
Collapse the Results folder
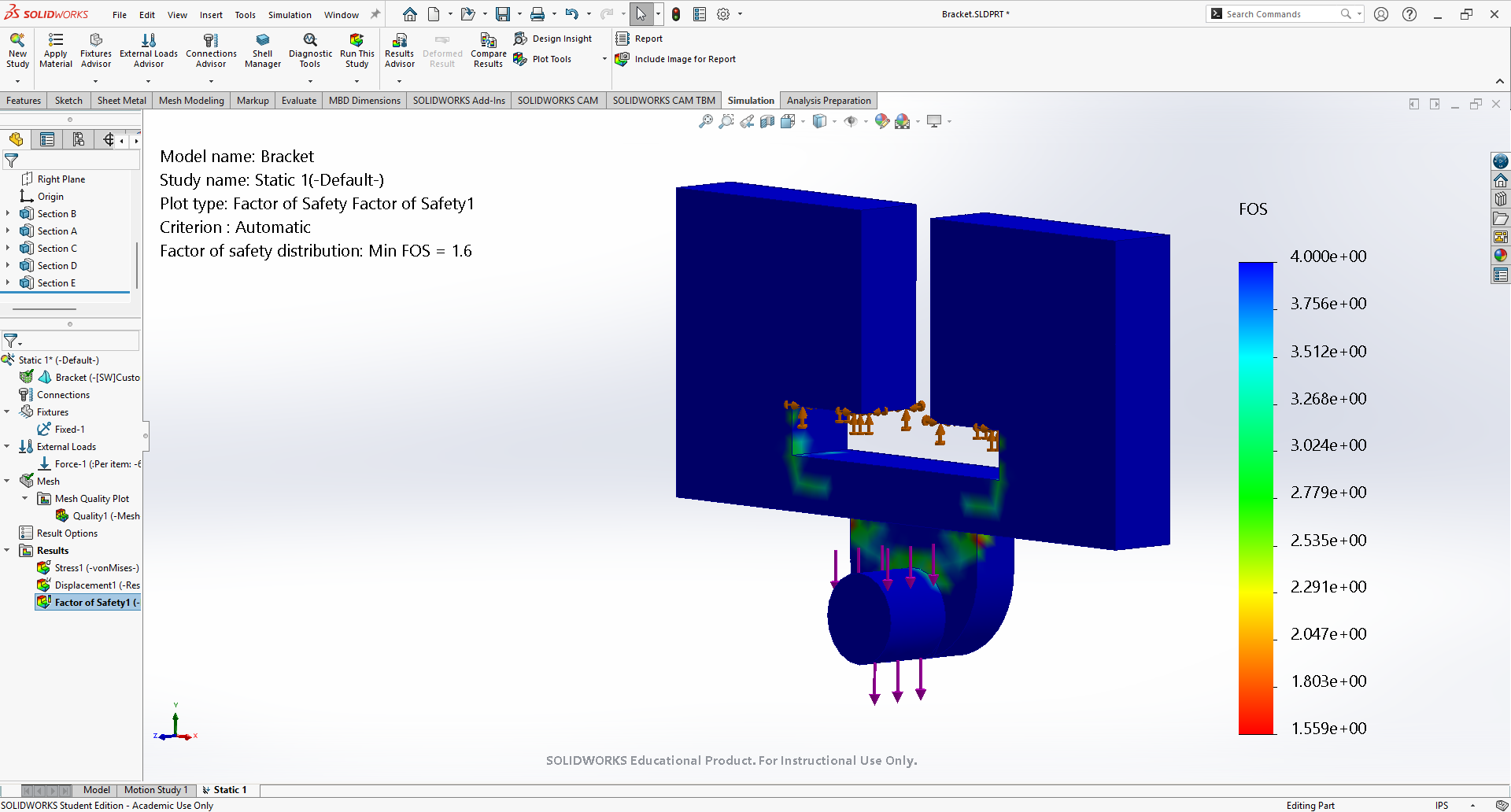pyautogui.click(x=7, y=550)
